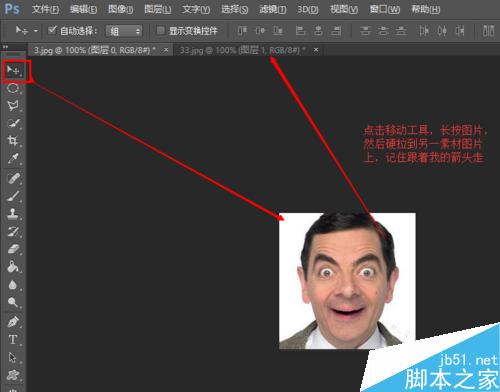Click Align Bottom Edges icon
Viewport: 500px width, 392px height.
(x=278, y=31)
